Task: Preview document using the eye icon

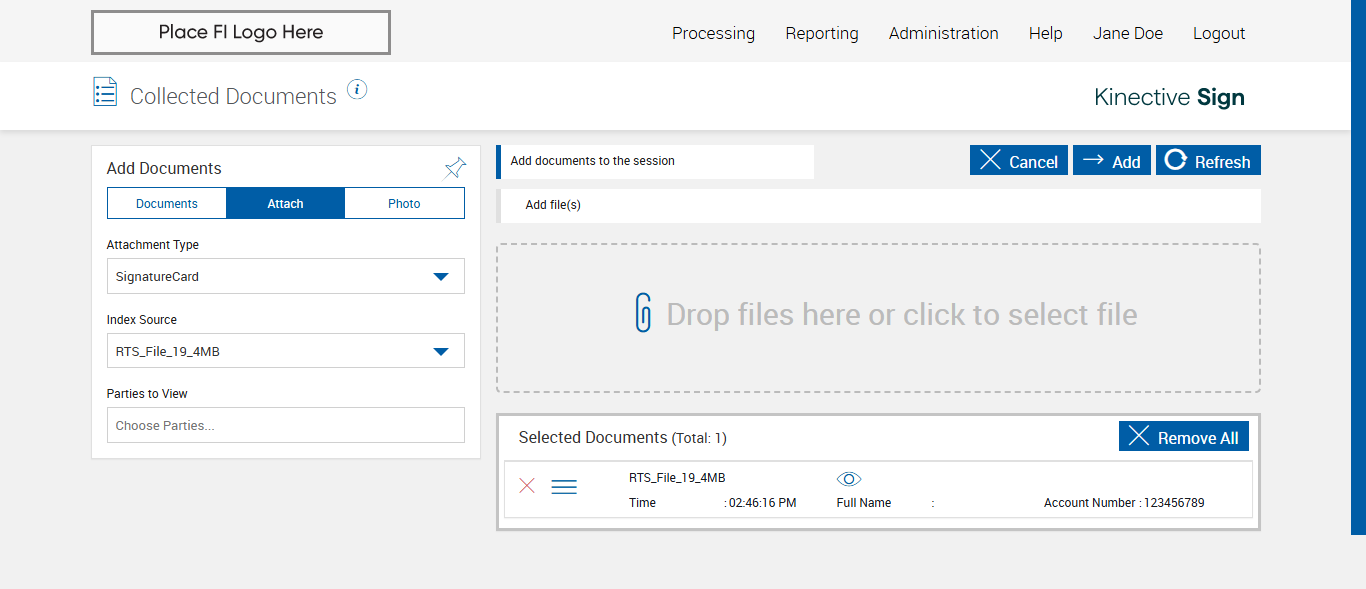Action: [848, 479]
